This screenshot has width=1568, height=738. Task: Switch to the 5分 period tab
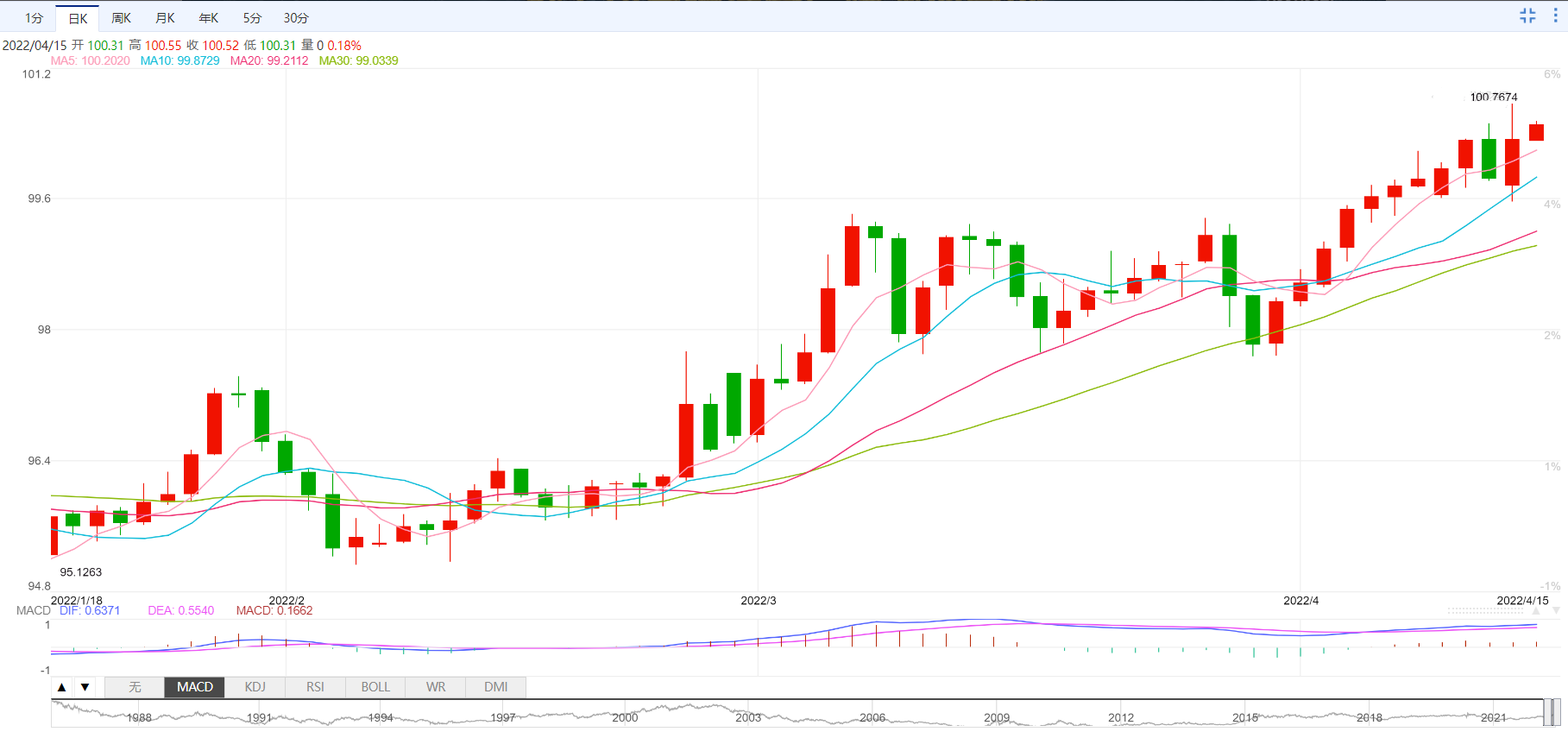(252, 18)
